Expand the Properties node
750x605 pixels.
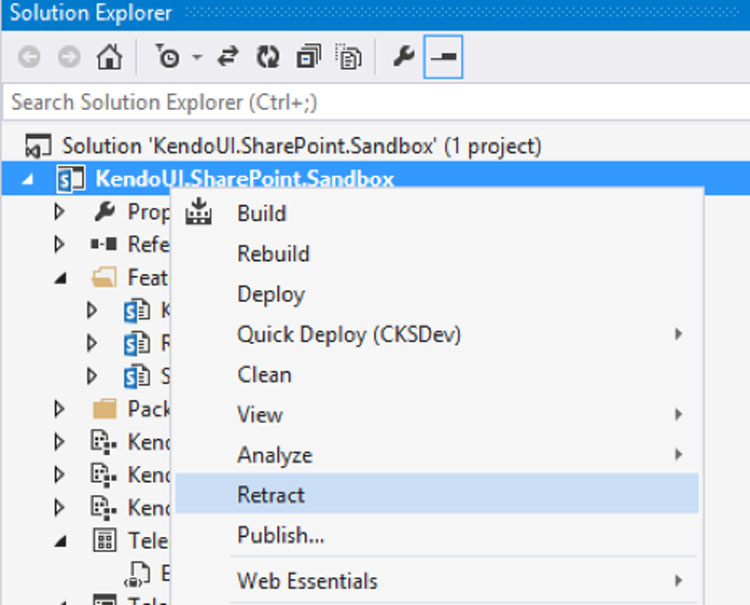(59, 211)
